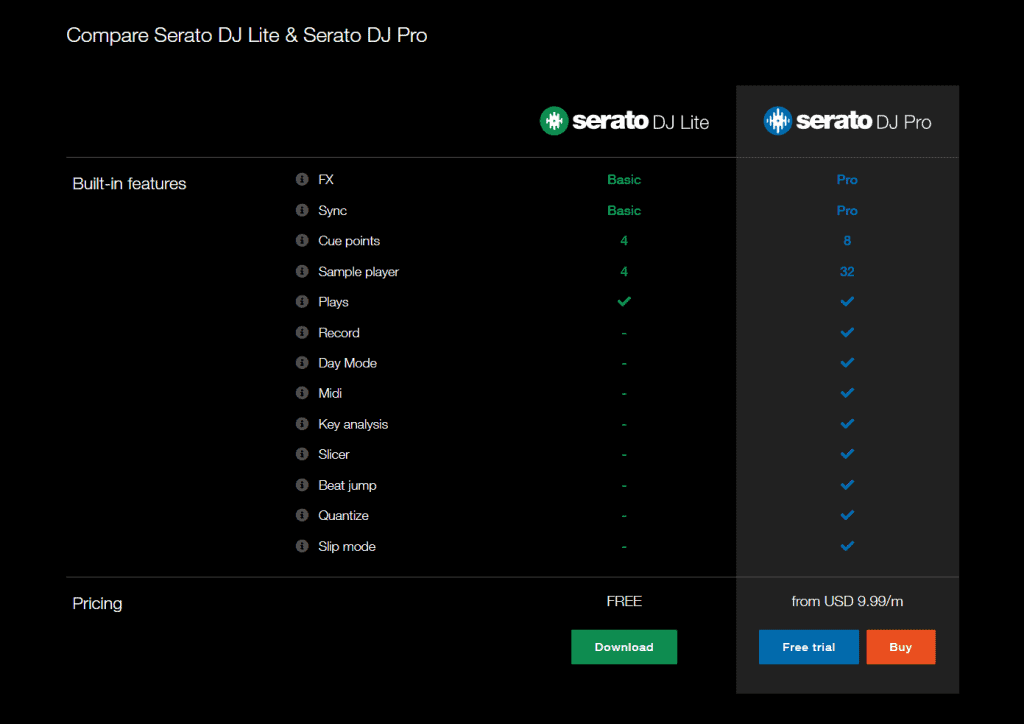Click the 'Cue points' feature name
Viewport: 1024px width, 724px height.
[349, 241]
